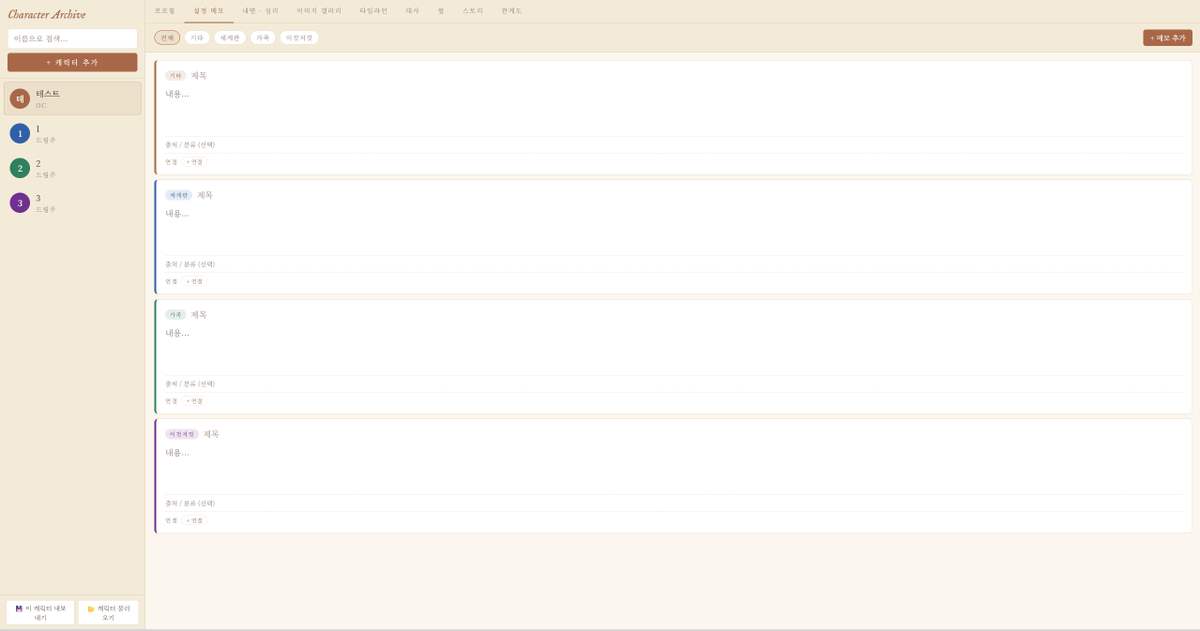Add a link with + 연결 in 세계관 memo
Image resolution: width=1200 pixels, height=631 pixels.
click(x=194, y=281)
